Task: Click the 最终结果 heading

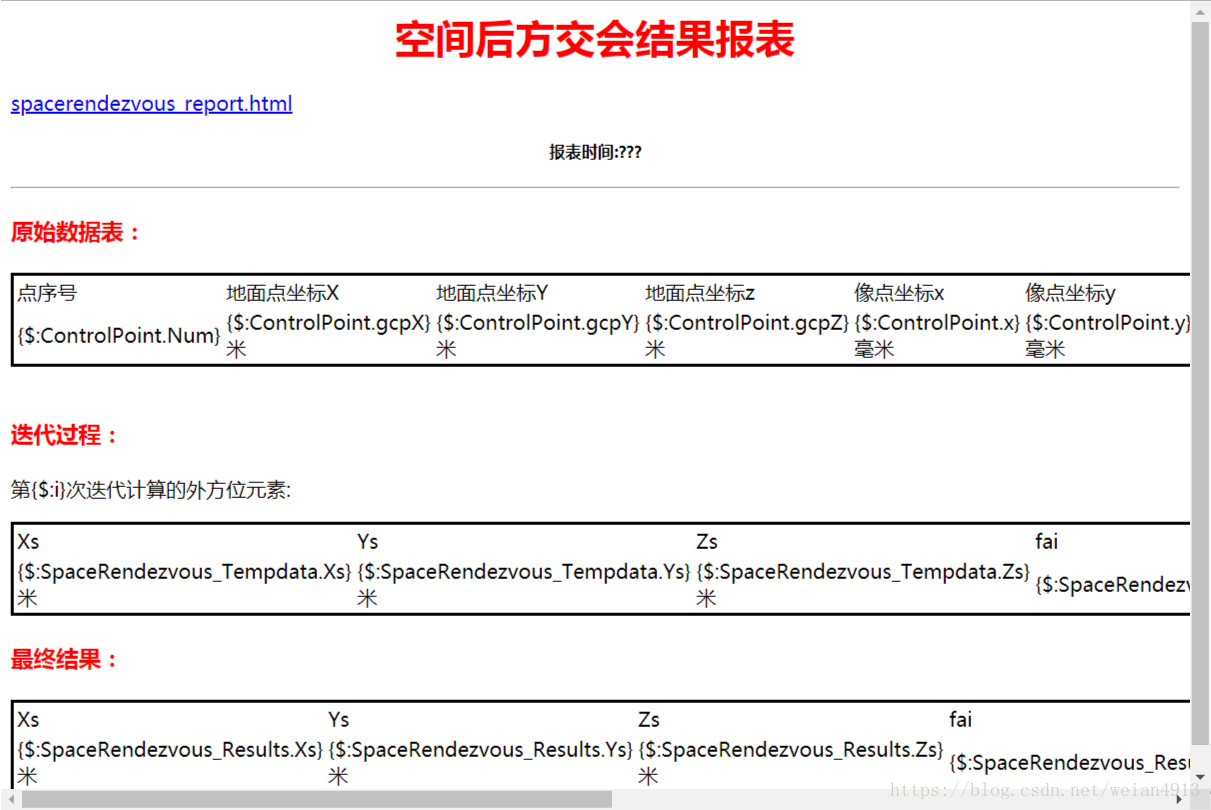Action: coord(65,659)
